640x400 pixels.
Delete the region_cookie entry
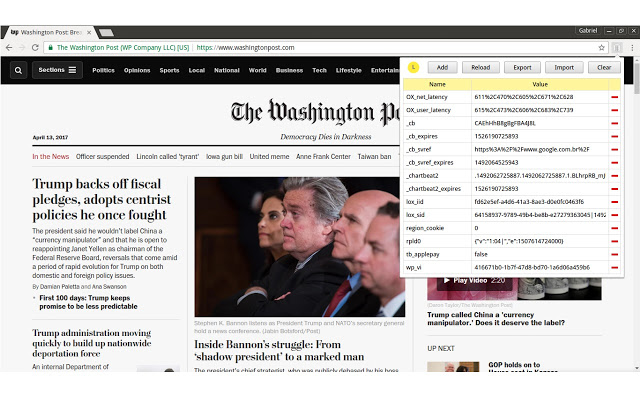614,228
